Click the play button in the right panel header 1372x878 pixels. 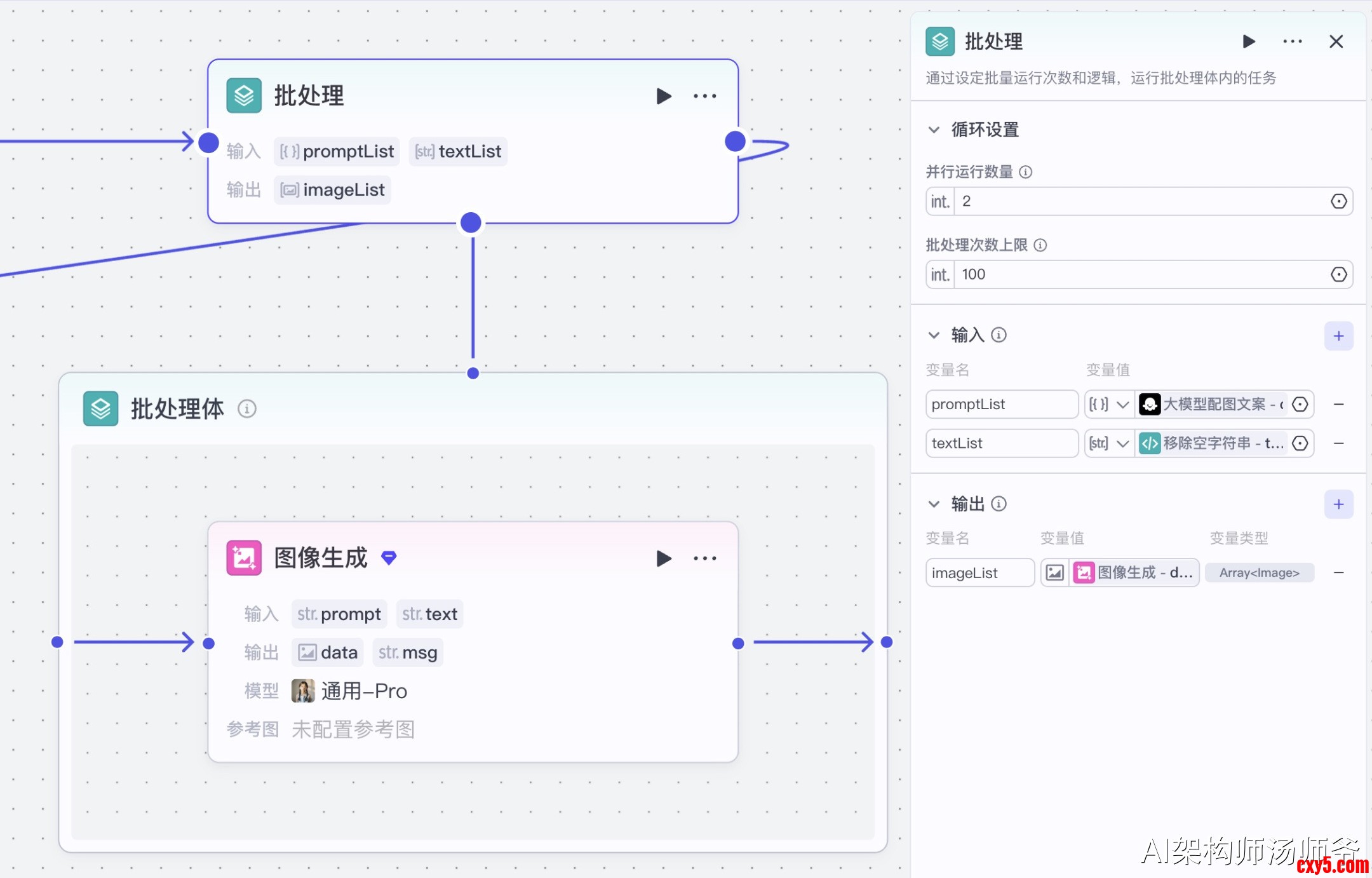pos(1248,41)
